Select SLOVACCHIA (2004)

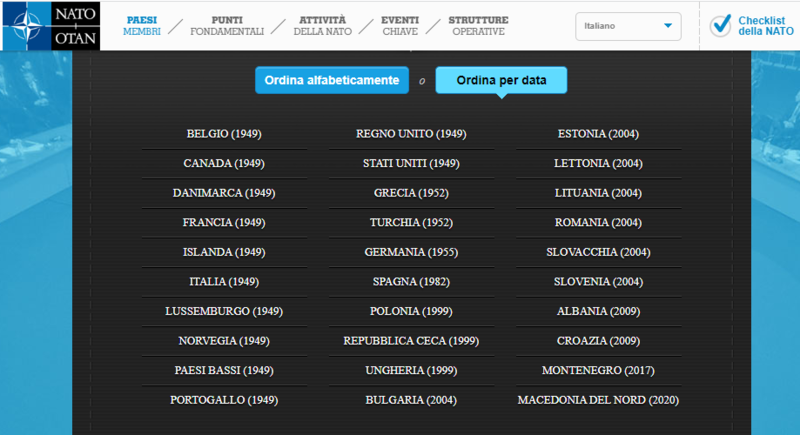point(598,252)
